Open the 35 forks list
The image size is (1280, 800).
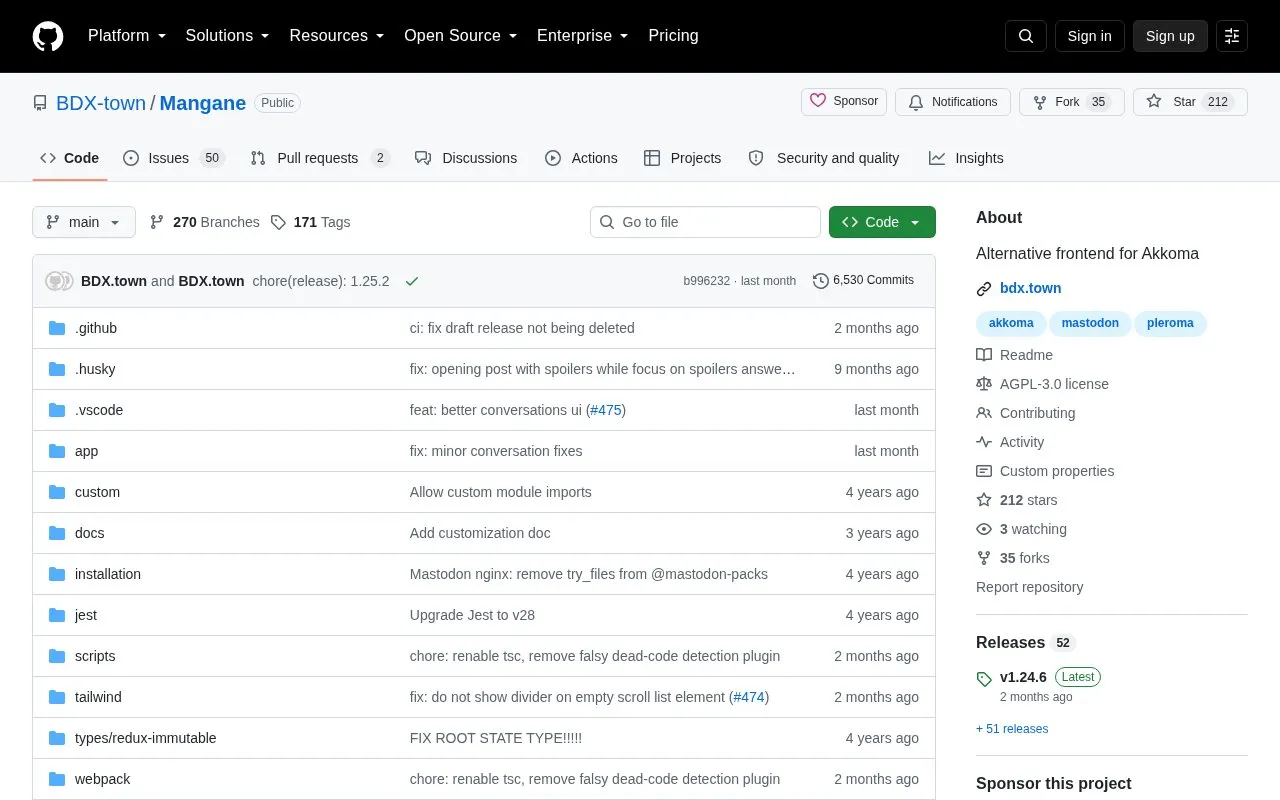point(1013,558)
